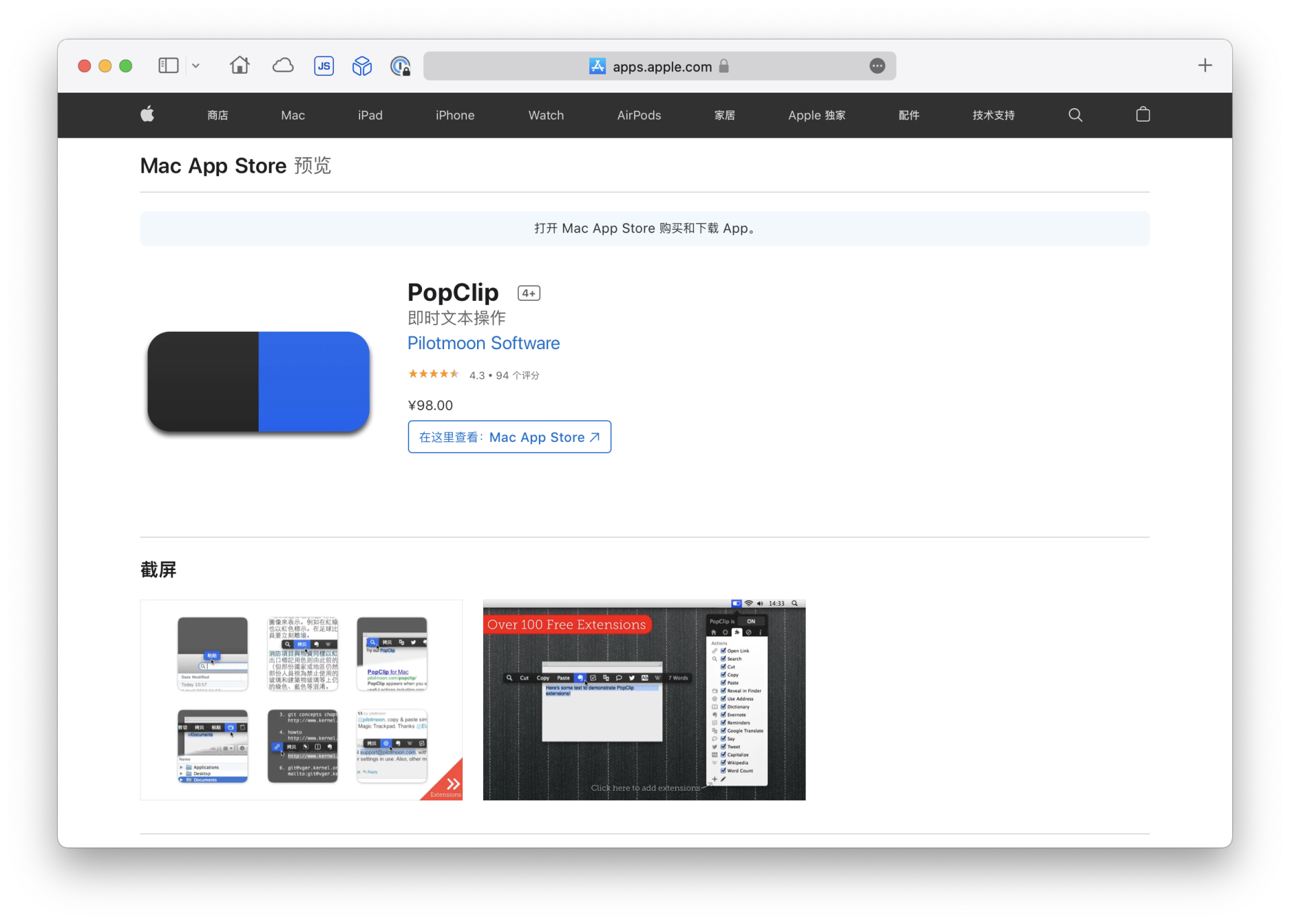
Task: Click the Apple logo in navigation
Action: (147, 114)
